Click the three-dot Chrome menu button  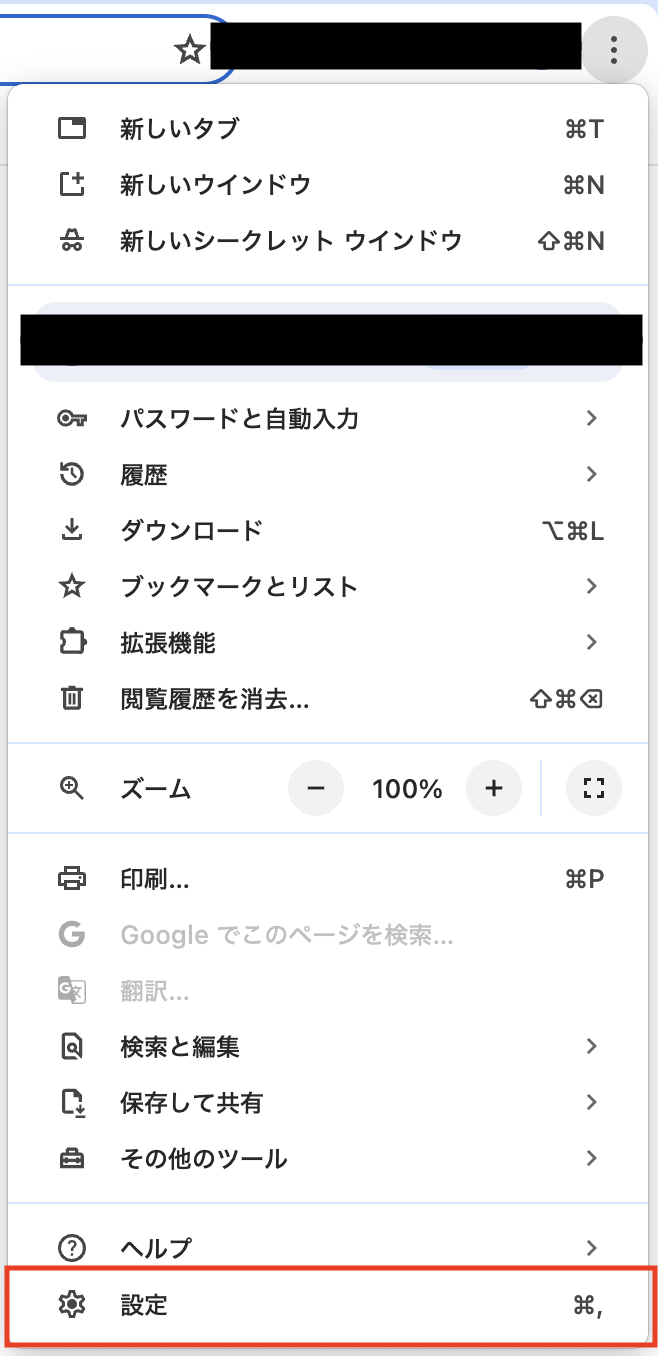coord(614,49)
